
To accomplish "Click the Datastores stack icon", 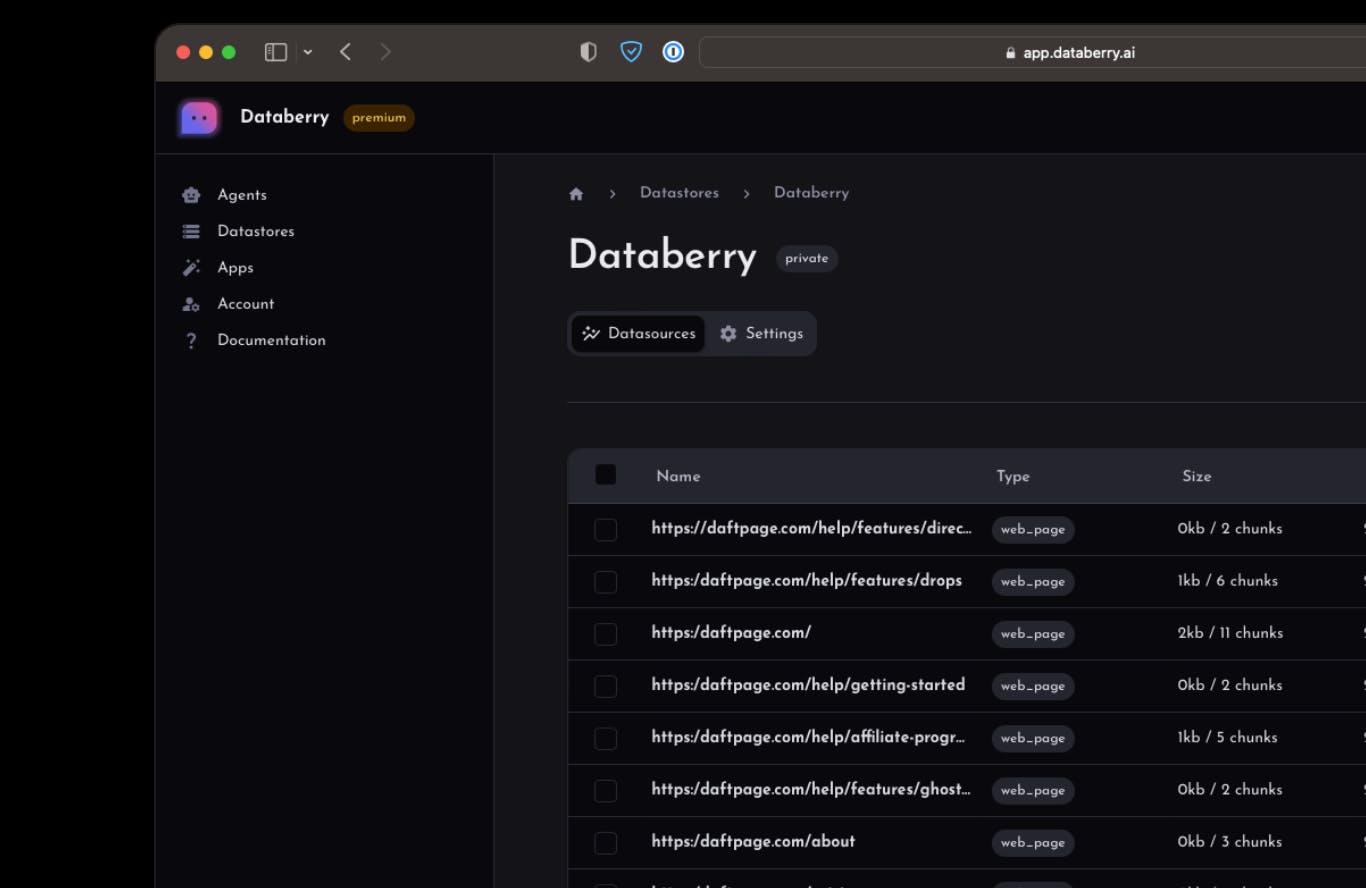I will coord(191,231).
